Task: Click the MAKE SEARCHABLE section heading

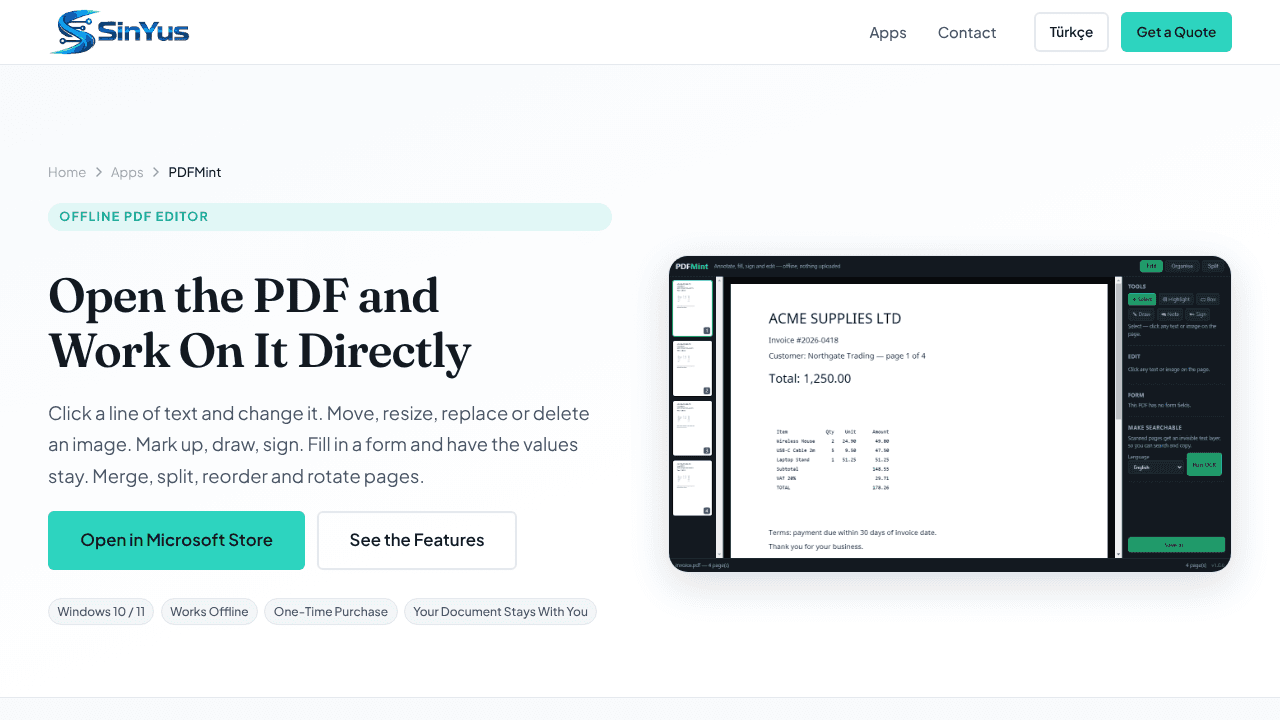Action: (x=1155, y=428)
